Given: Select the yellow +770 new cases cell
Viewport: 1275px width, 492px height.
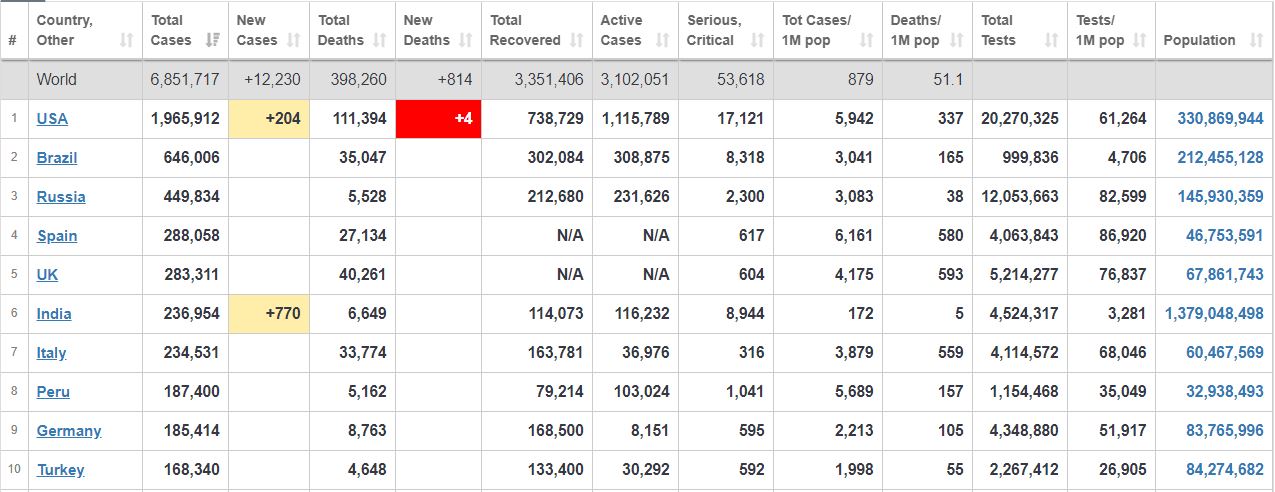Looking at the screenshot, I should pos(269,314).
